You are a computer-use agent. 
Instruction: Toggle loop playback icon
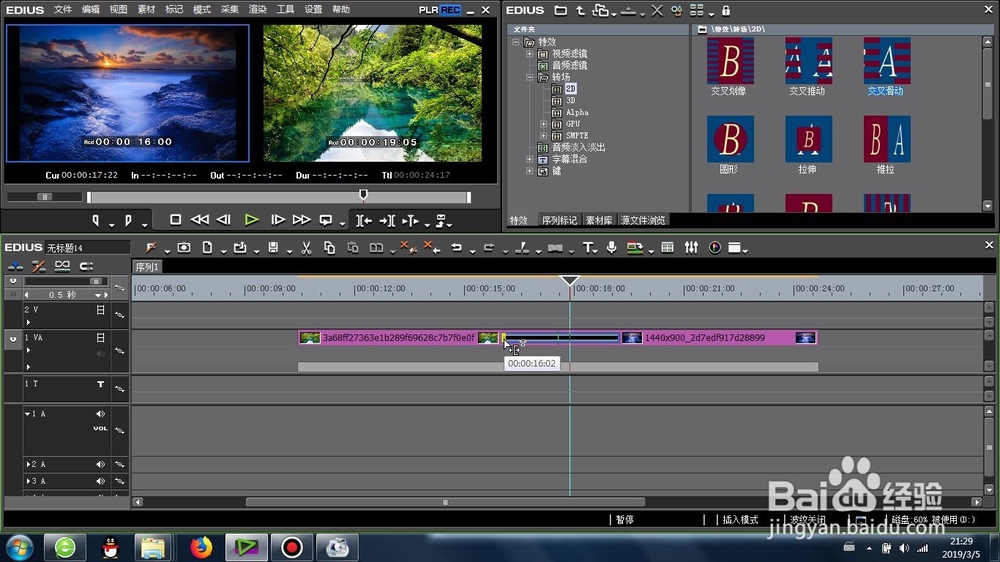click(326, 220)
